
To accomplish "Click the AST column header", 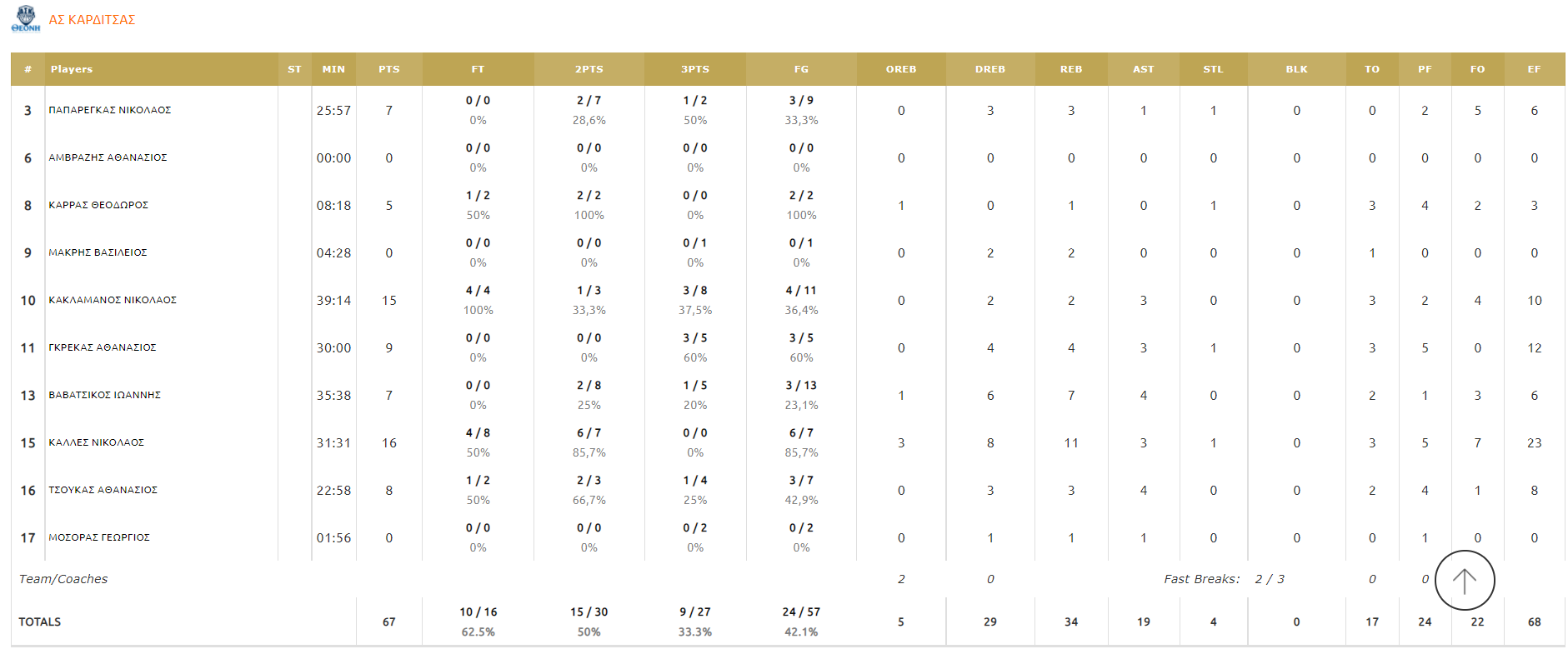I will (x=1143, y=69).
